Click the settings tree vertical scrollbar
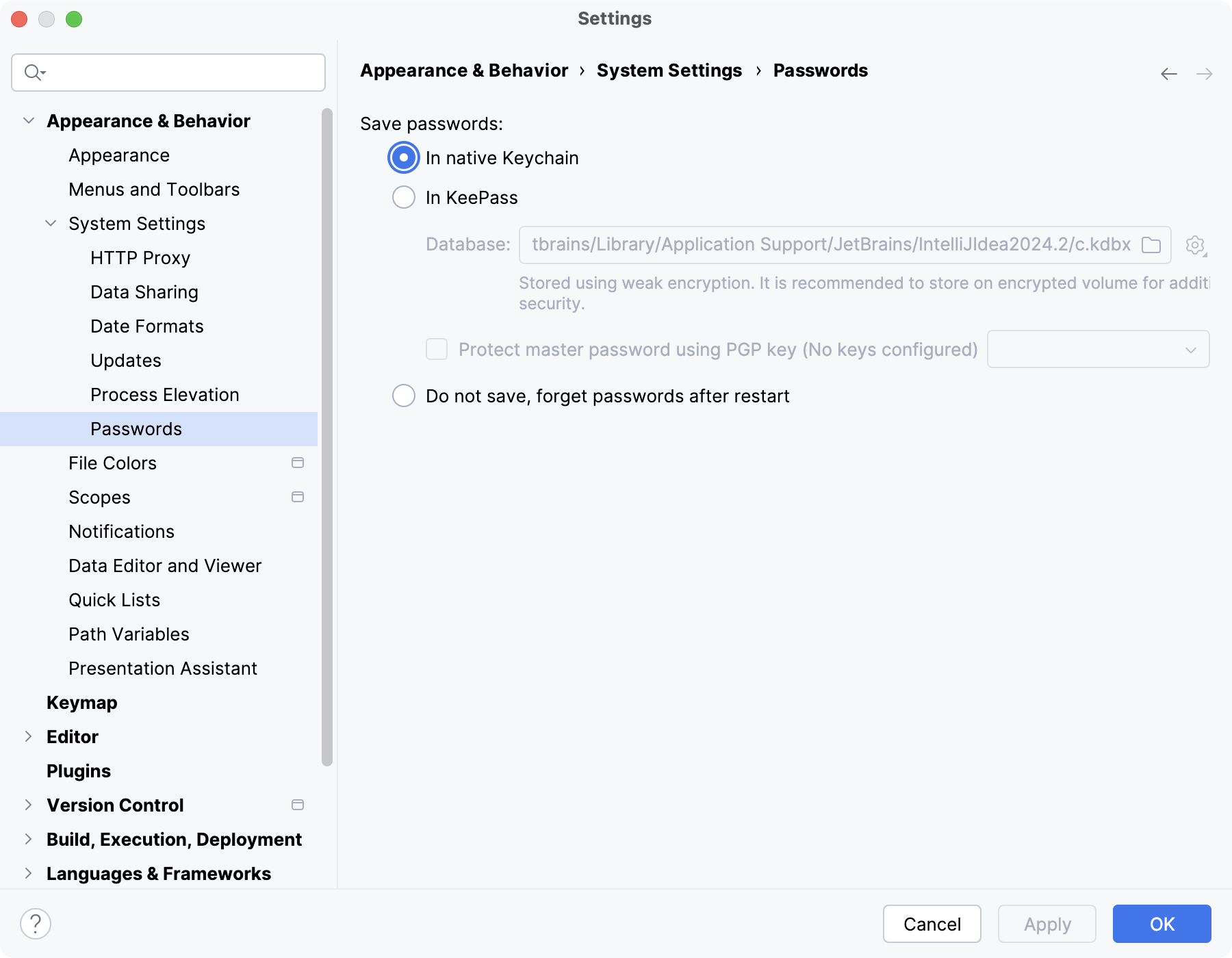This screenshot has width=1232, height=958. [327, 438]
